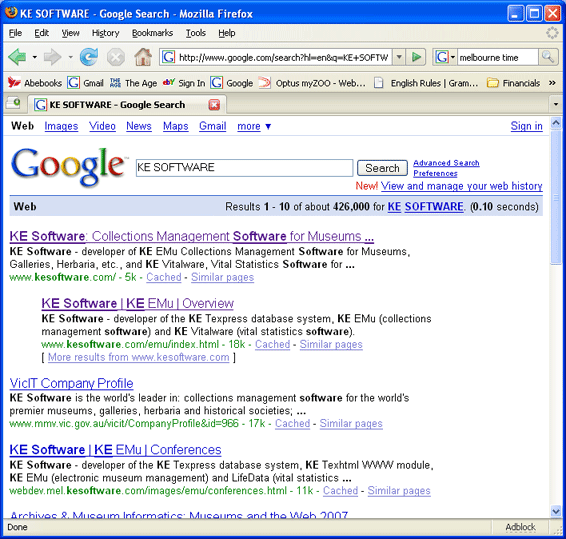This screenshot has height=539, width=566.
Task: Expand the URL bar history dropdown
Action: 399,57
